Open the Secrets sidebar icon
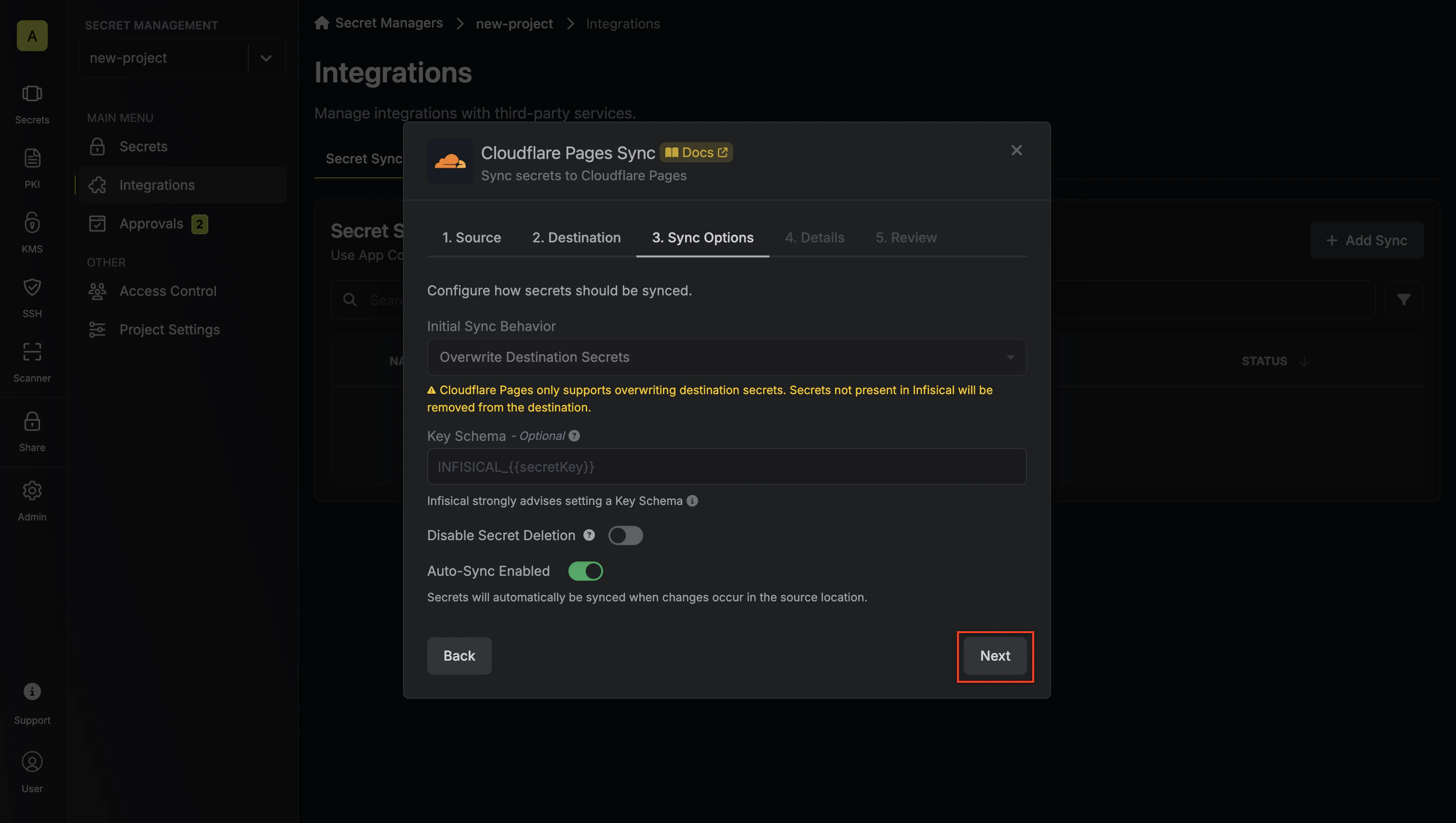This screenshot has height=823, width=1456. click(32, 93)
